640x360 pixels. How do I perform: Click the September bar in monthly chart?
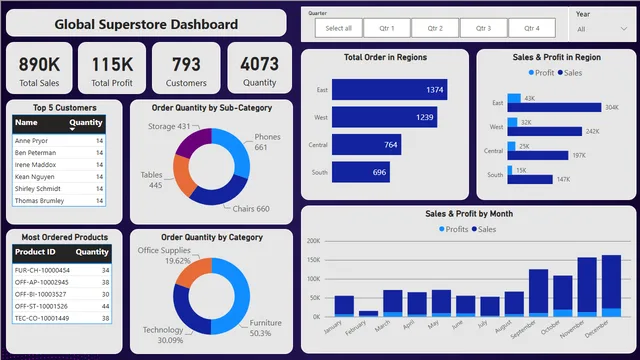(x=538, y=293)
